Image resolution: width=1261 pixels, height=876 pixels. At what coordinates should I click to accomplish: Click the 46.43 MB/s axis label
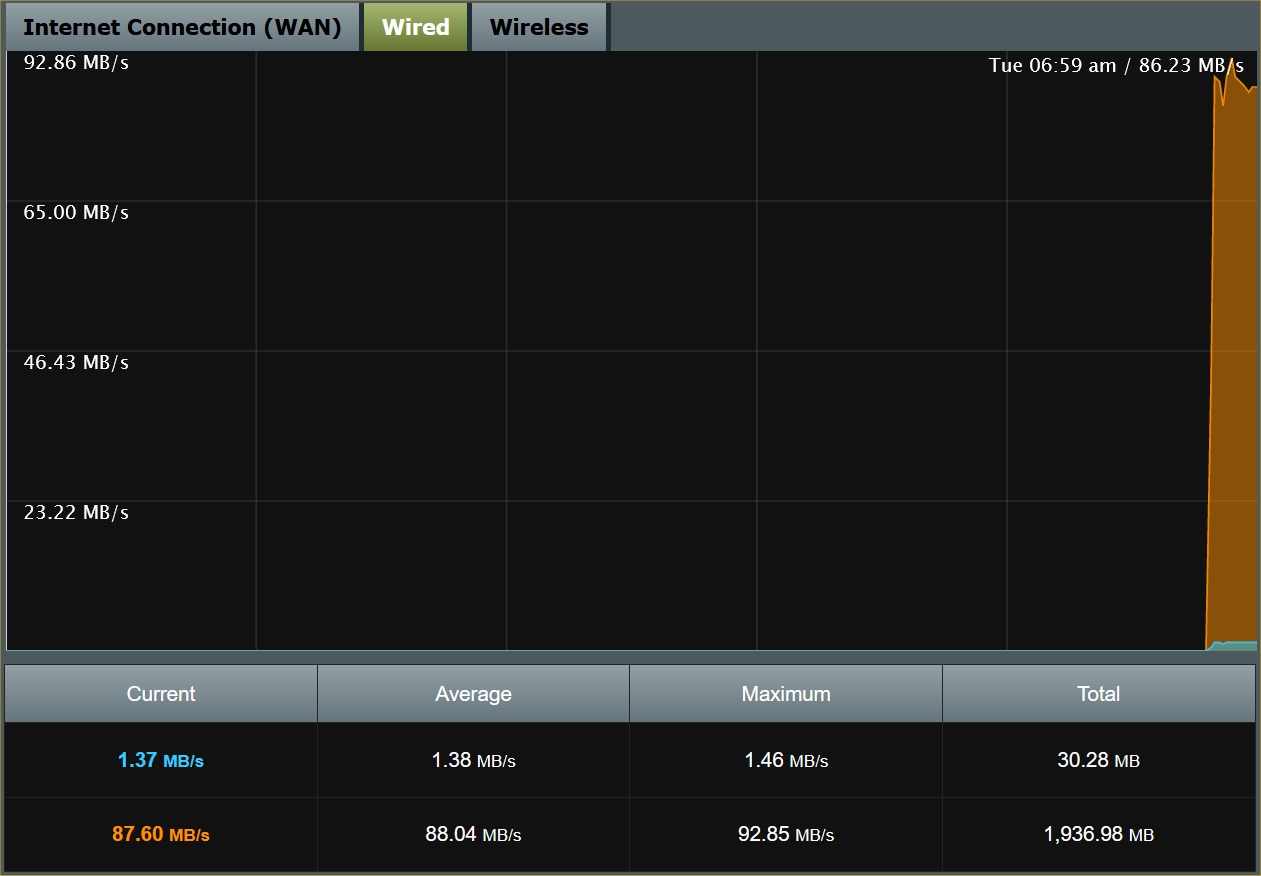click(x=76, y=363)
